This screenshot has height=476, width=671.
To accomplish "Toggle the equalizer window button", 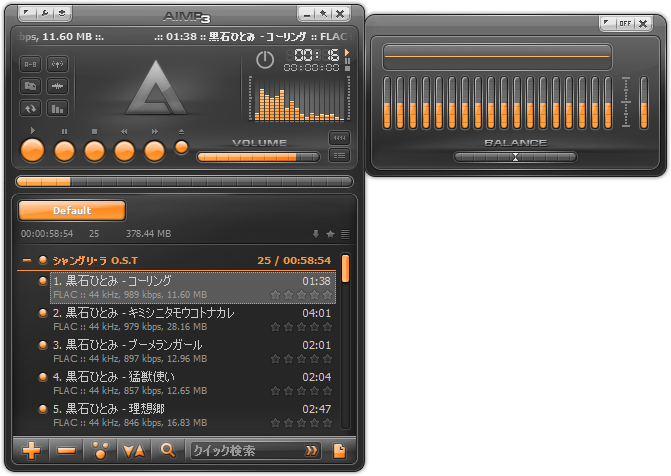I will point(339,138).
